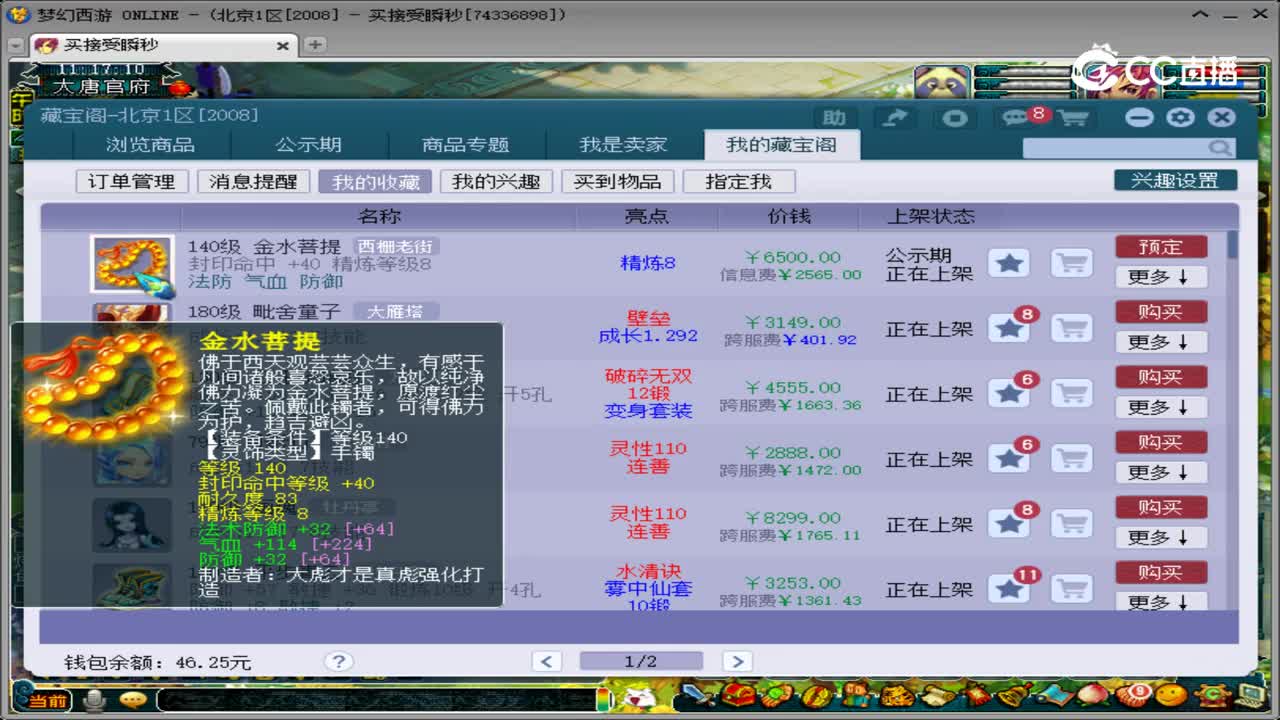Click 预定 for the 金水菩提 item
The height and width of the screenshot is (720, 1280).
[1161, 247]
